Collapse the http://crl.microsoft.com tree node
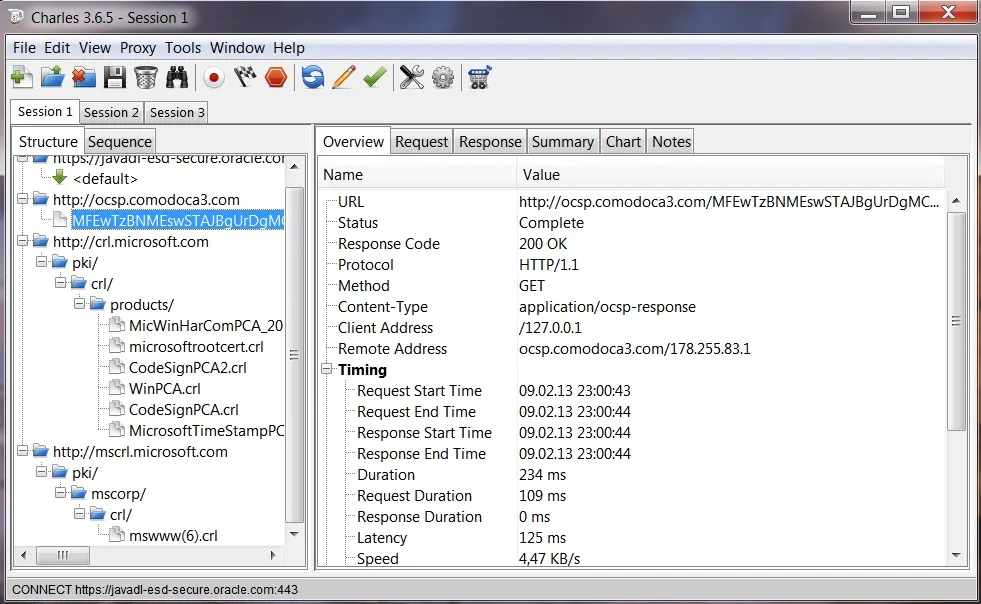981x604 pixels. [23, 242]
